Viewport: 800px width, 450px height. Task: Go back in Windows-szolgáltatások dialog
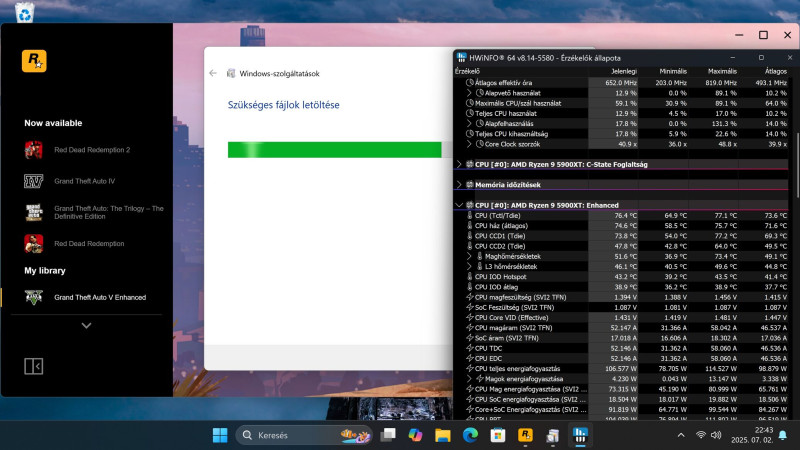click(x=213, y=73)
